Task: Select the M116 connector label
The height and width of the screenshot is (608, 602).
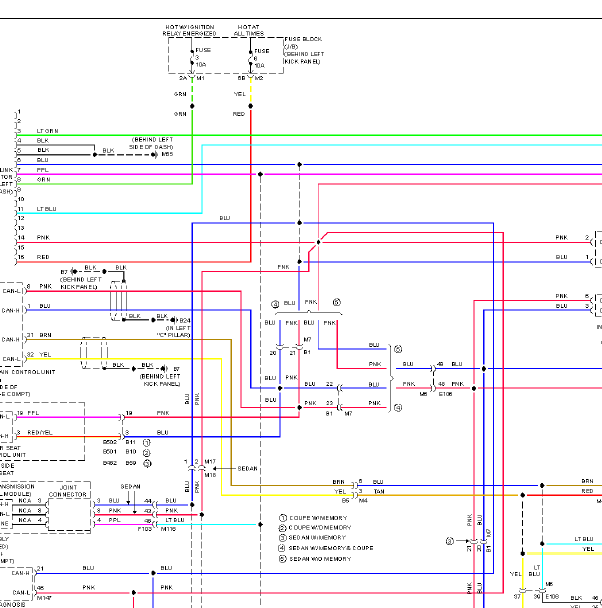Action: pyautogui.click(x=168, y=529)
